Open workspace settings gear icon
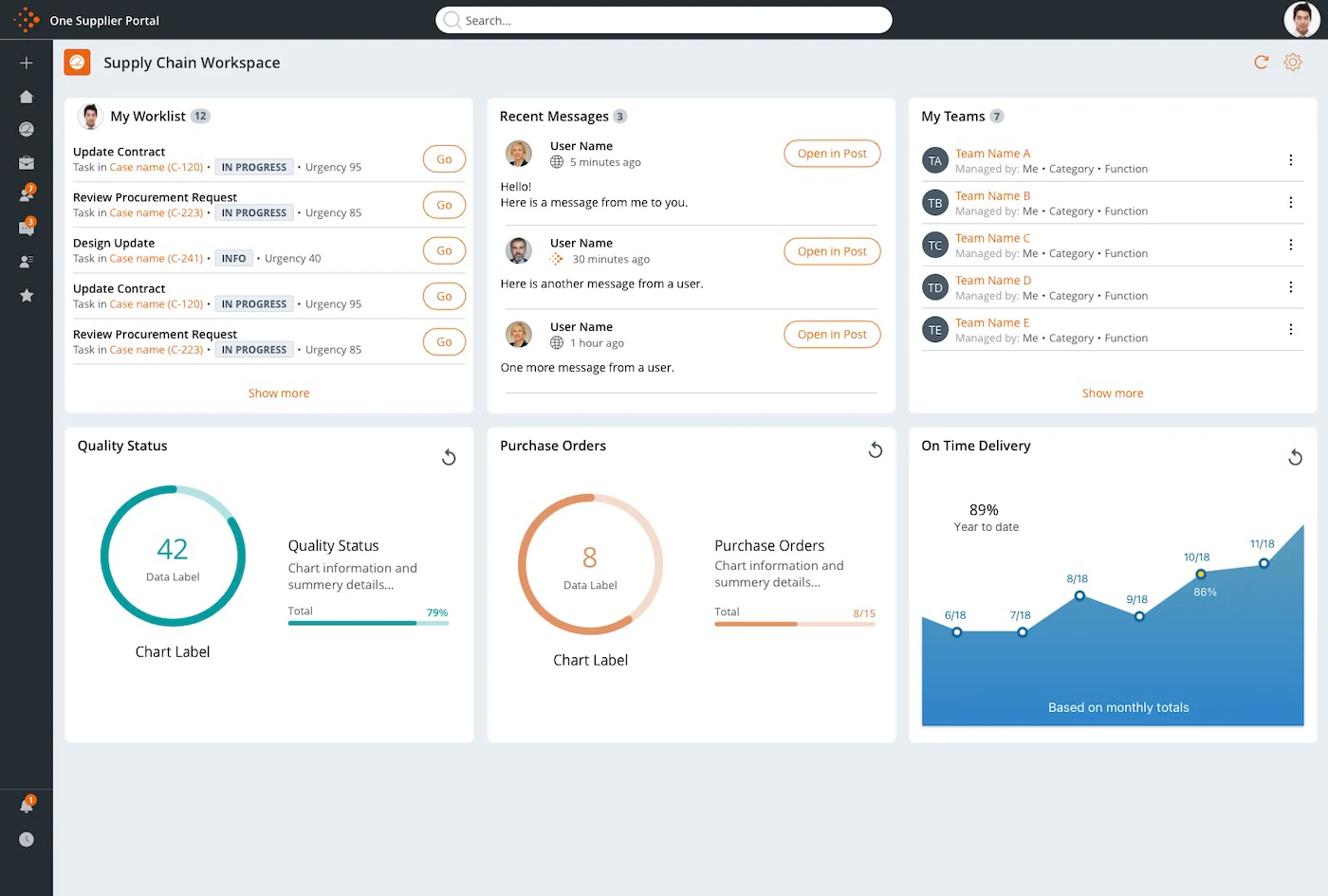The width and height of the screenshot is (1328, 896). coord(1293,63)
